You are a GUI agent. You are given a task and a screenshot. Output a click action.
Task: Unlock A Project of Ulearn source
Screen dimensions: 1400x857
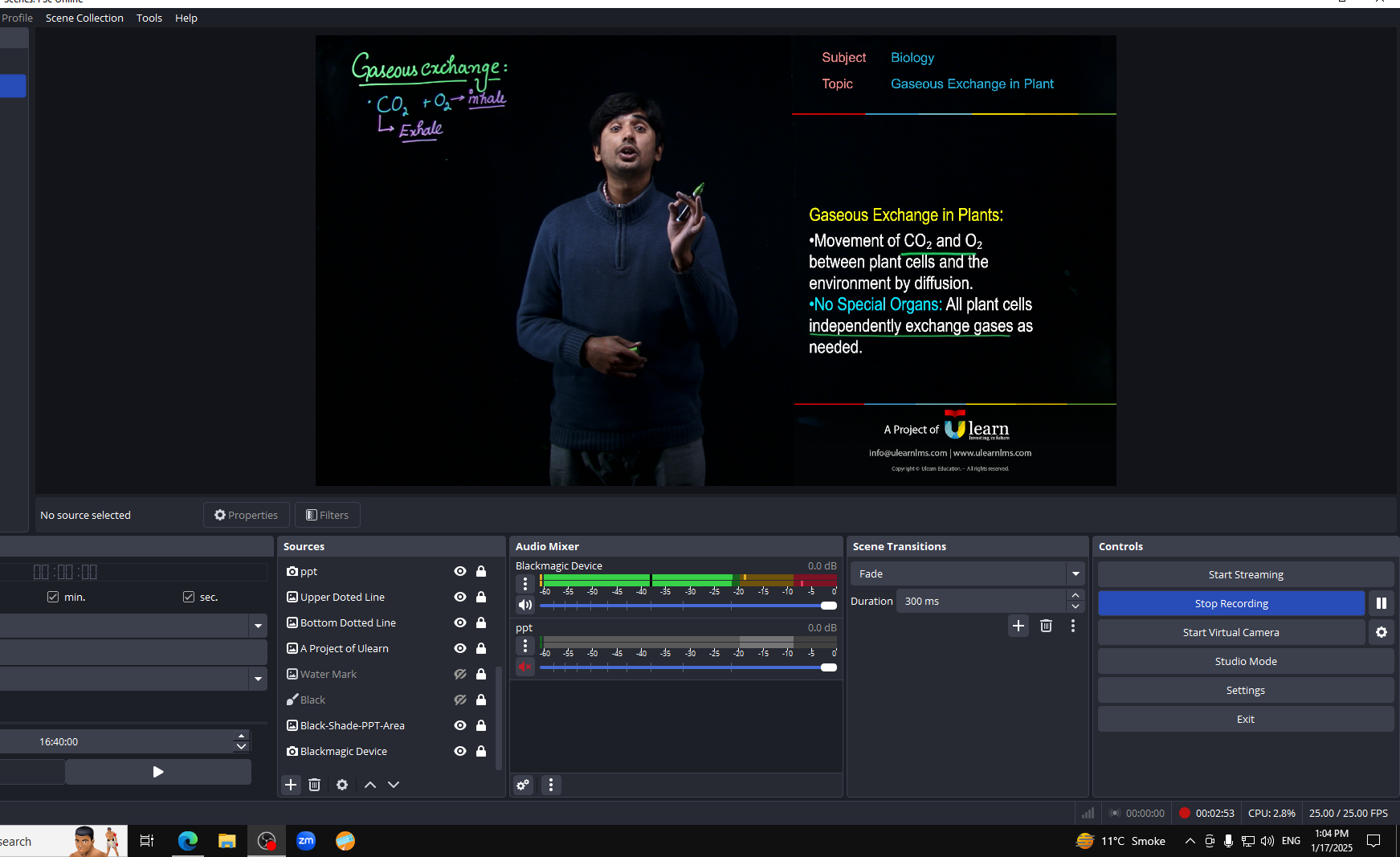click(481, 648)
